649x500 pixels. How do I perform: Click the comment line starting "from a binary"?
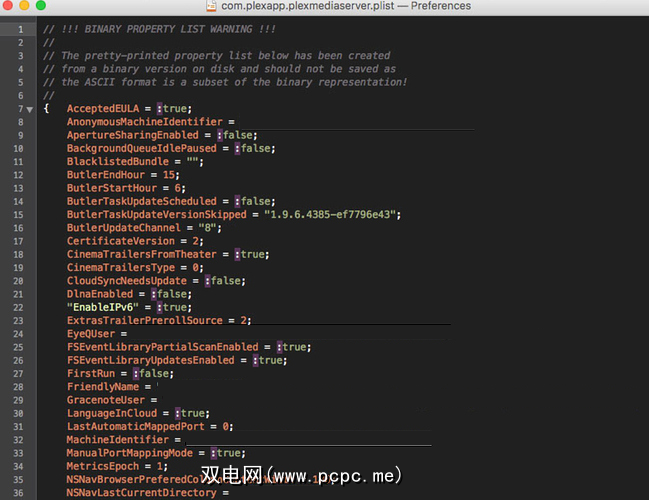tap(220, 69)
